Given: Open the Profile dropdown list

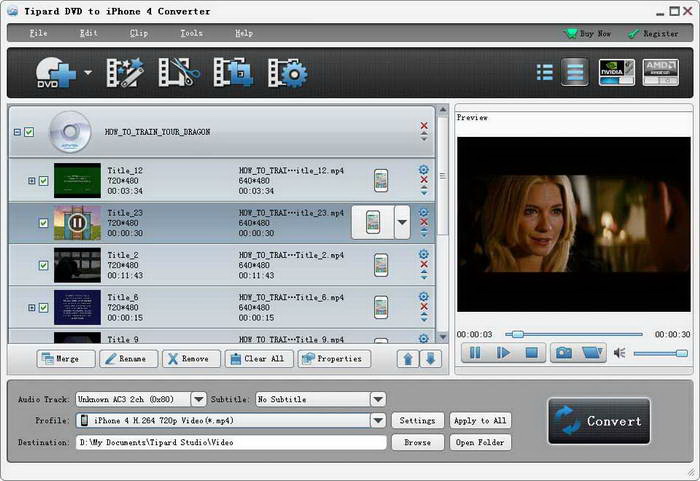Looking at the screenshot, I should [378, 421].
